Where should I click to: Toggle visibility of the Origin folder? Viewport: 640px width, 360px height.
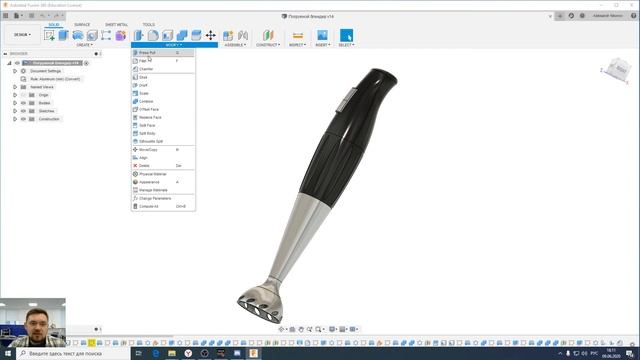pyautogui.click(x=24, y=95)
